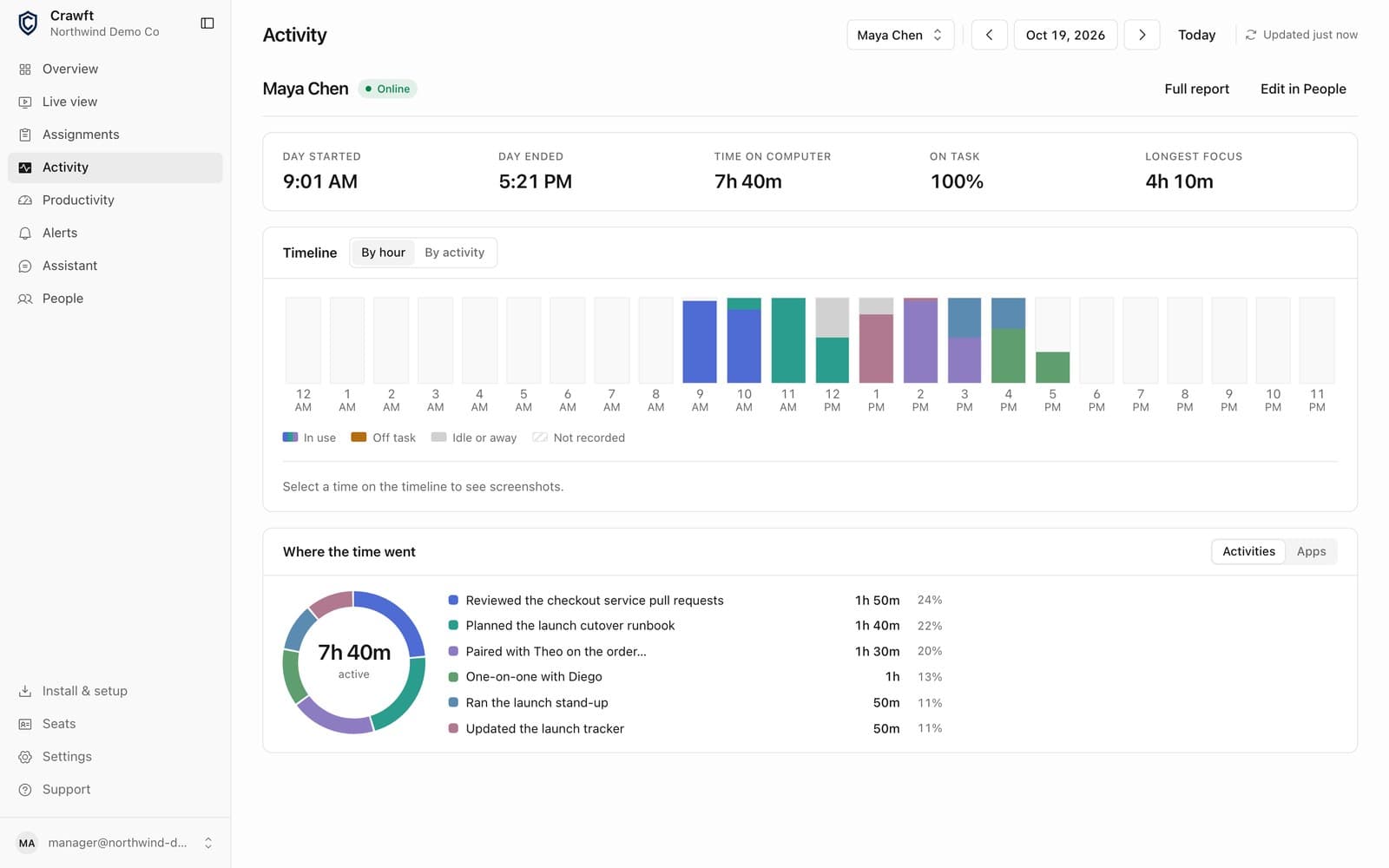Select the 1 PM timeline bar

(x=876, y=340)
